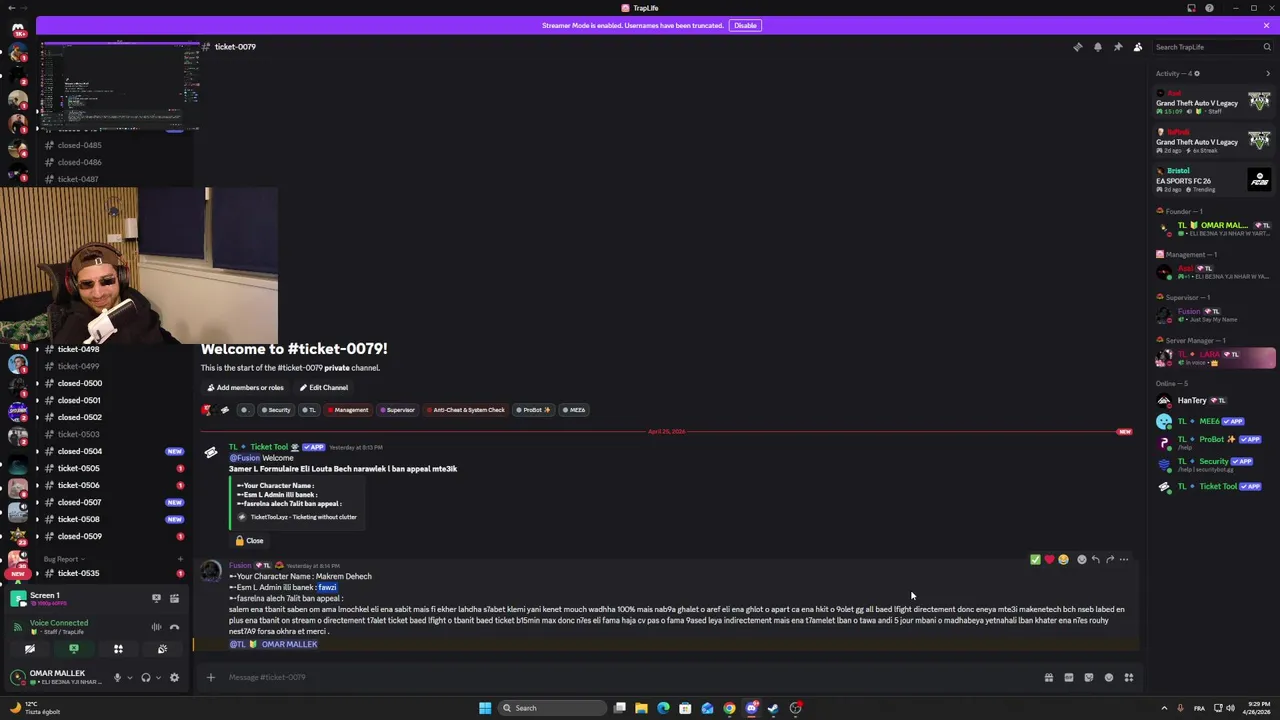Open the Bristol EA SPORTS FC 26 activity
Screen dimensions: 1280x720
click(1215, 180)
